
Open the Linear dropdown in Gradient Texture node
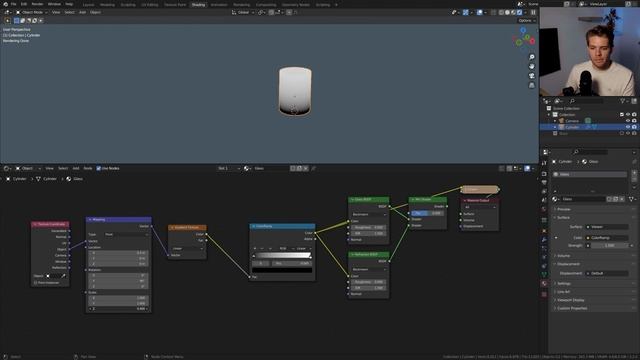(187, 249)
